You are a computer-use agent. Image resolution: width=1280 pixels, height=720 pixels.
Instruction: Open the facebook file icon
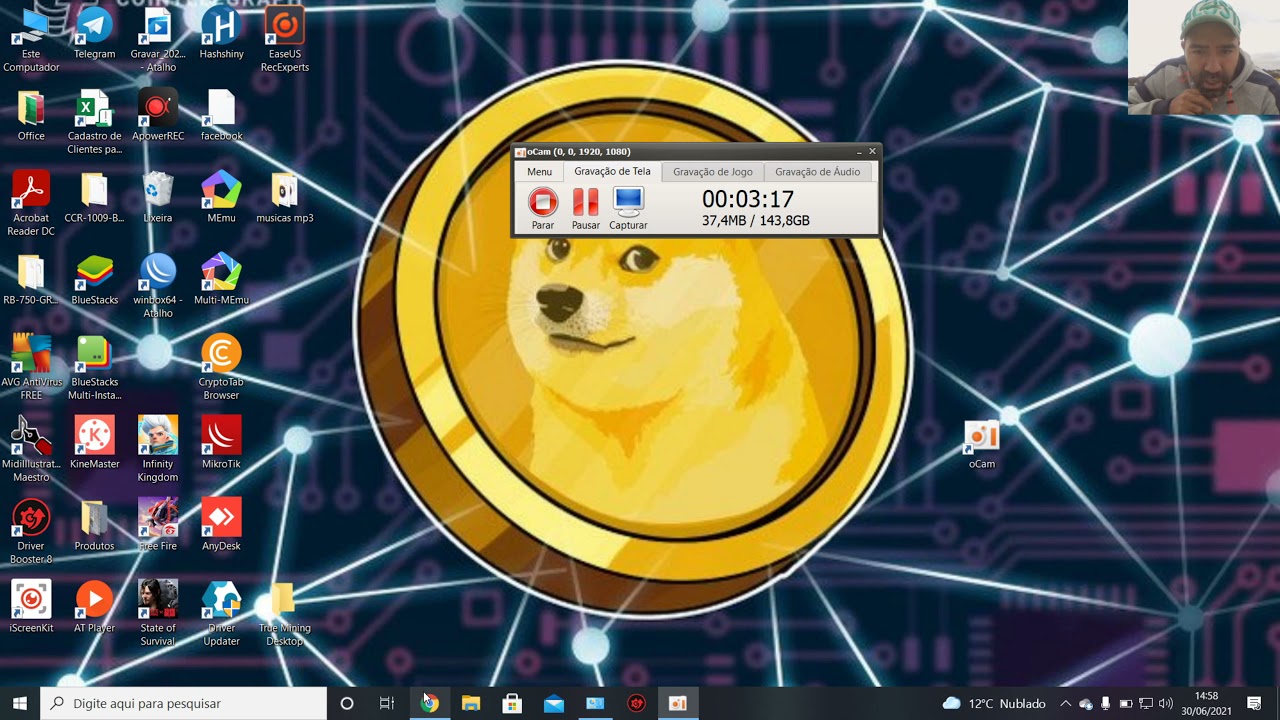click(x=221, y=116)
